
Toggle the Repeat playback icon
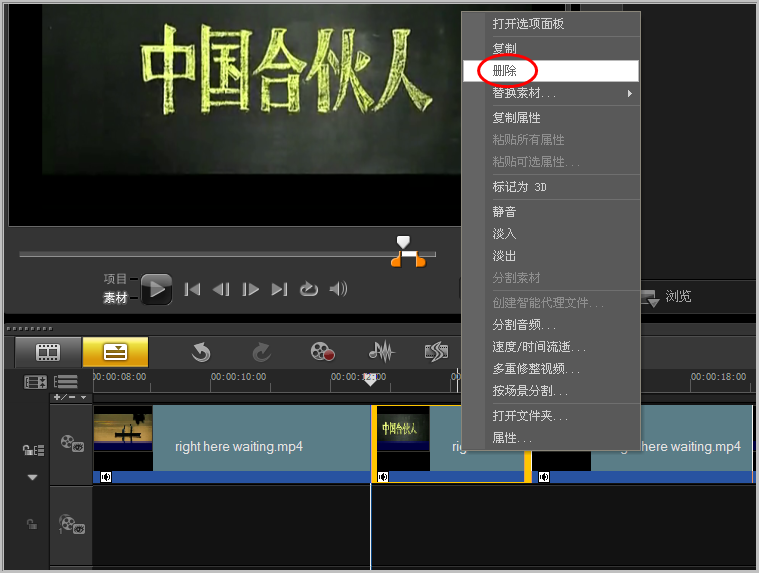(308, 289)
